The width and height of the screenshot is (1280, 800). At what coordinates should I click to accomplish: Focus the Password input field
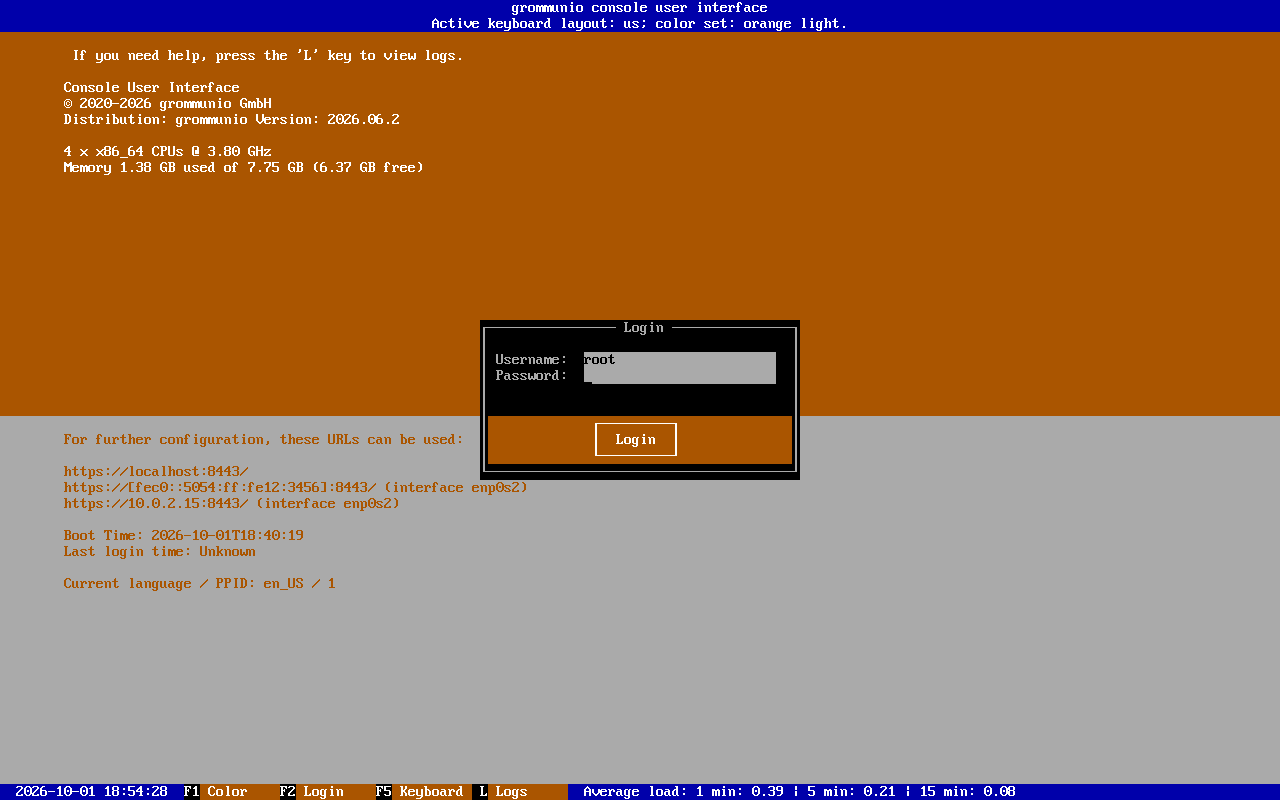(680, 376)
